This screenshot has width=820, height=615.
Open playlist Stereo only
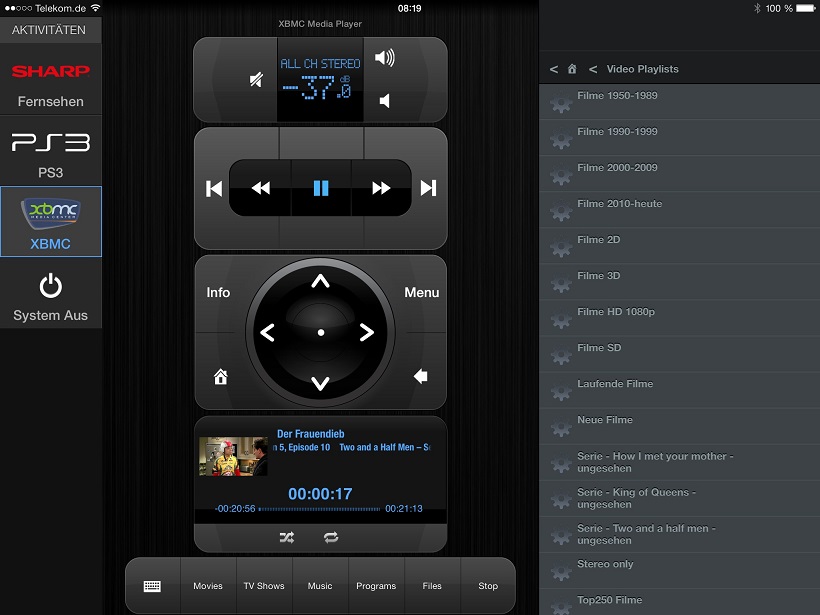[679, 571]
